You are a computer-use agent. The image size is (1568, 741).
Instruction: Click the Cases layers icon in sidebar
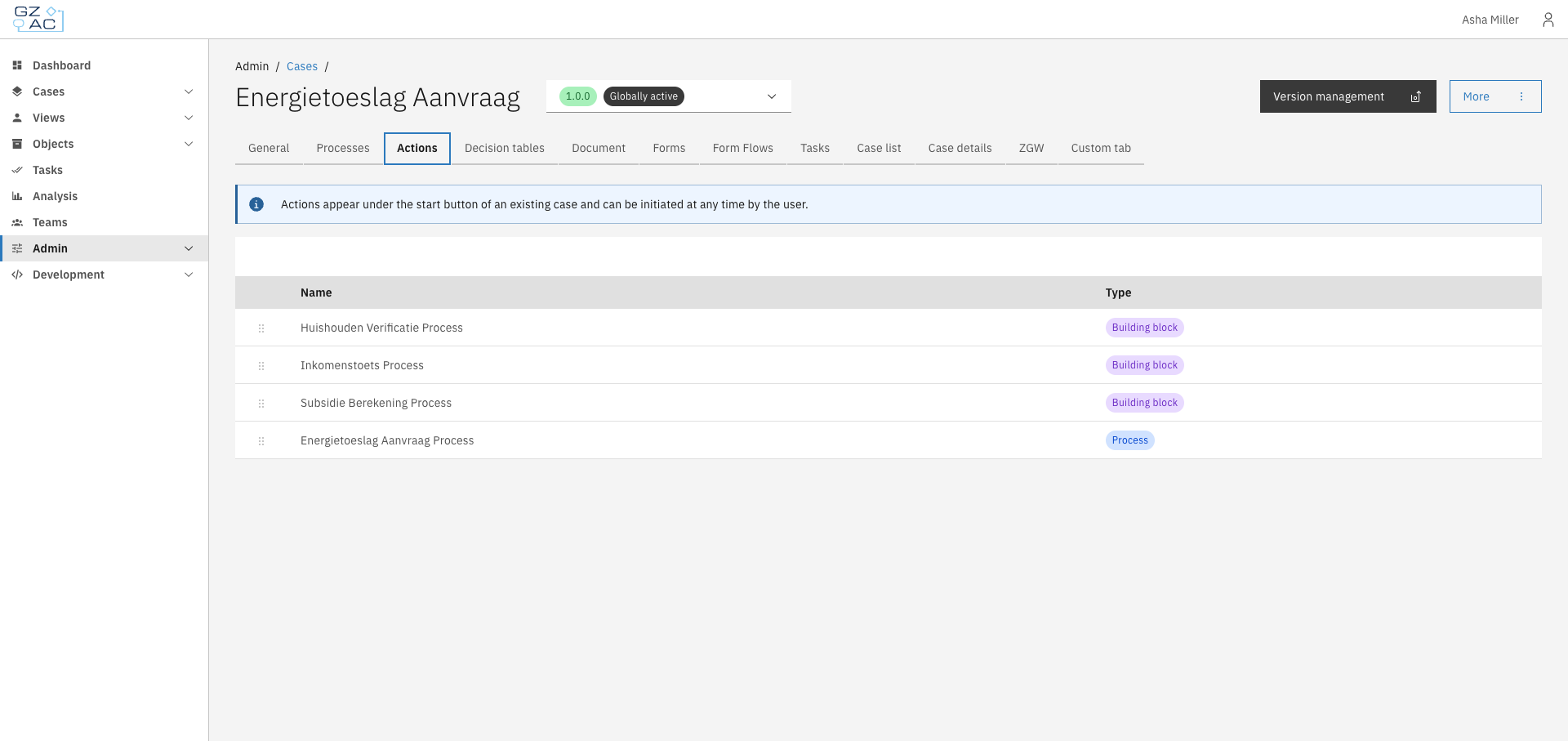[x=17, y=92]
